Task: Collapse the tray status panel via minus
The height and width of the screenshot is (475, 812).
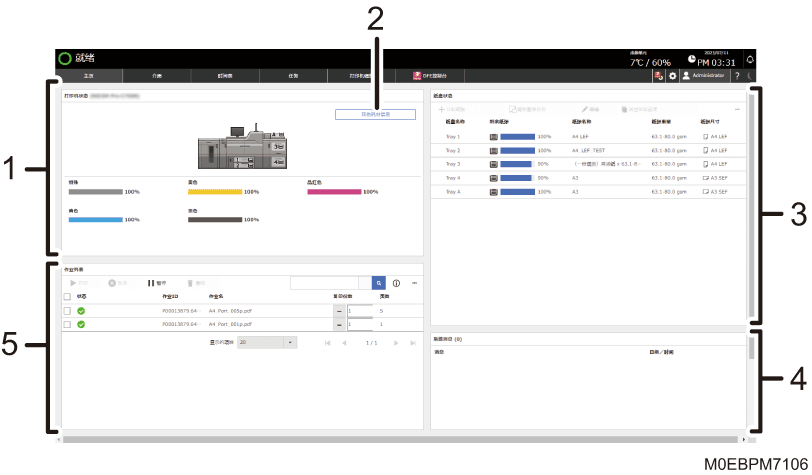Action: click(737, 109)
